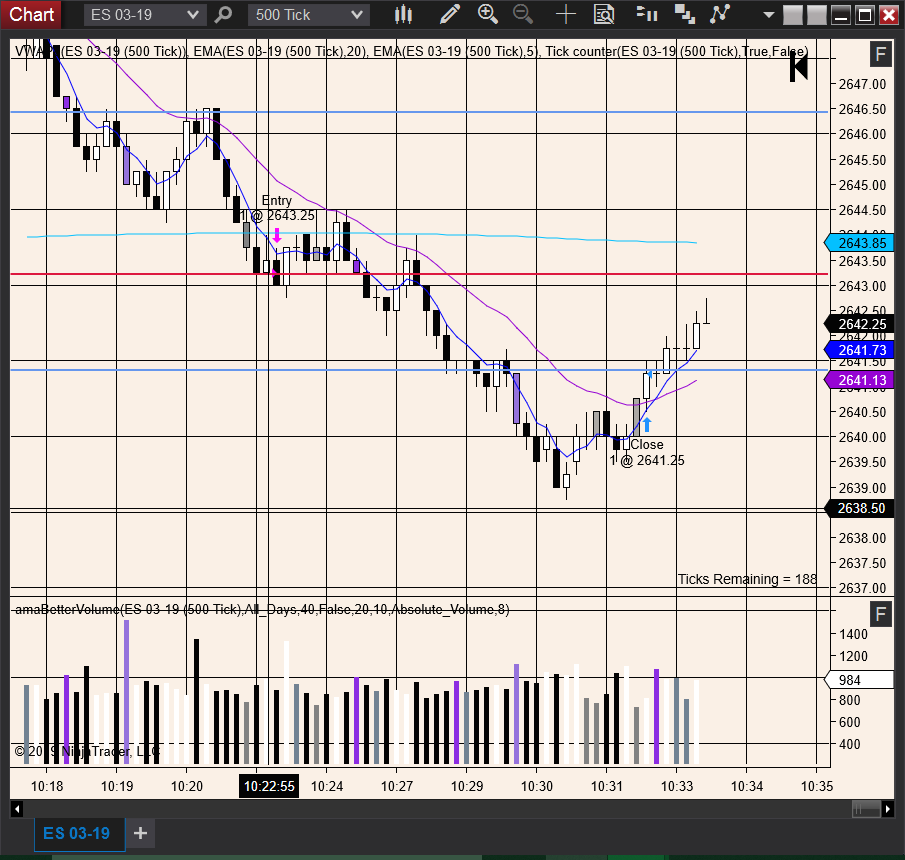905x860 pixels.
Task: Click the 2641.73 EMA price marker
Action: pos(859,350)
